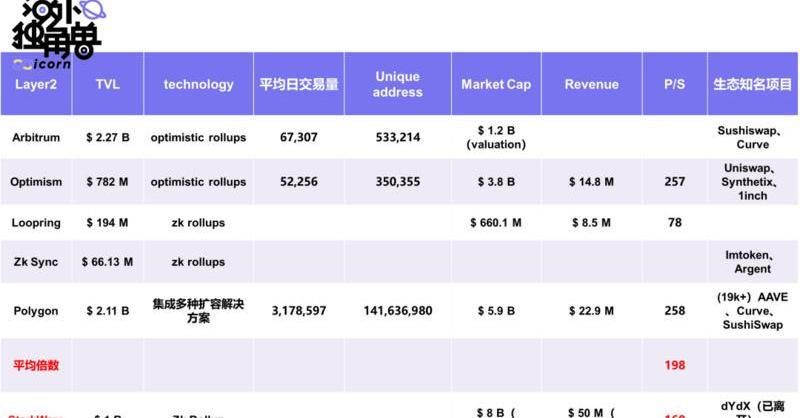Click the Zk Sync row name
This screenshot has height=418, width=800.
coord(36,262)
